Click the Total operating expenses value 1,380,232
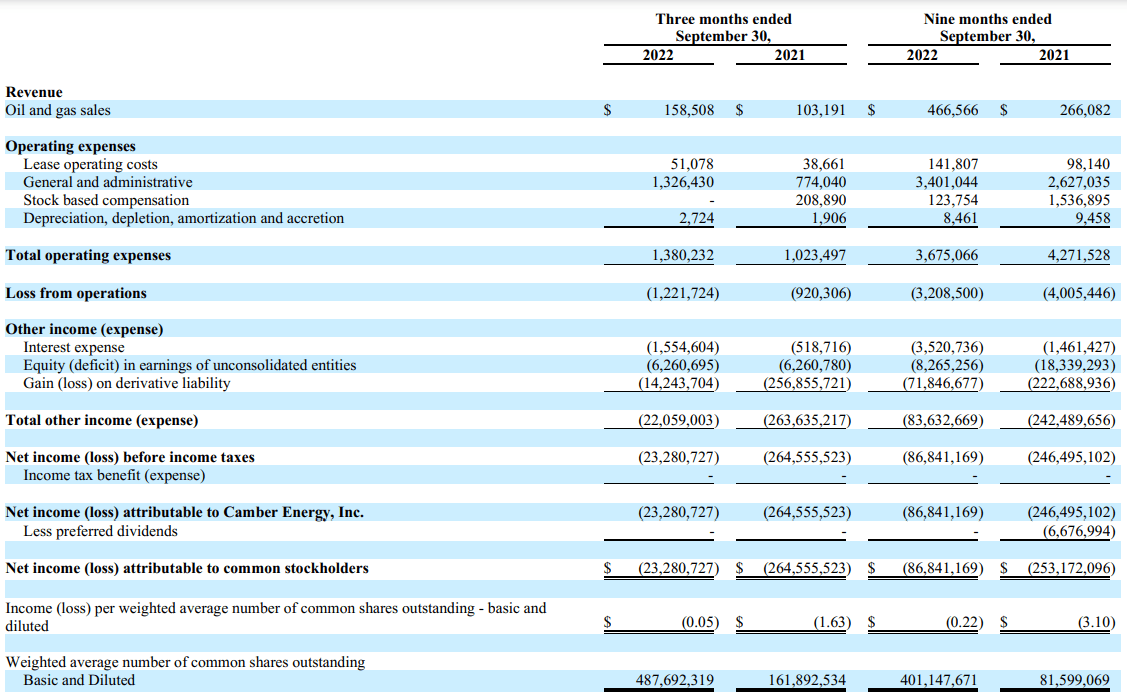This screenshot has height=694, width=1127. pos(684,255)
